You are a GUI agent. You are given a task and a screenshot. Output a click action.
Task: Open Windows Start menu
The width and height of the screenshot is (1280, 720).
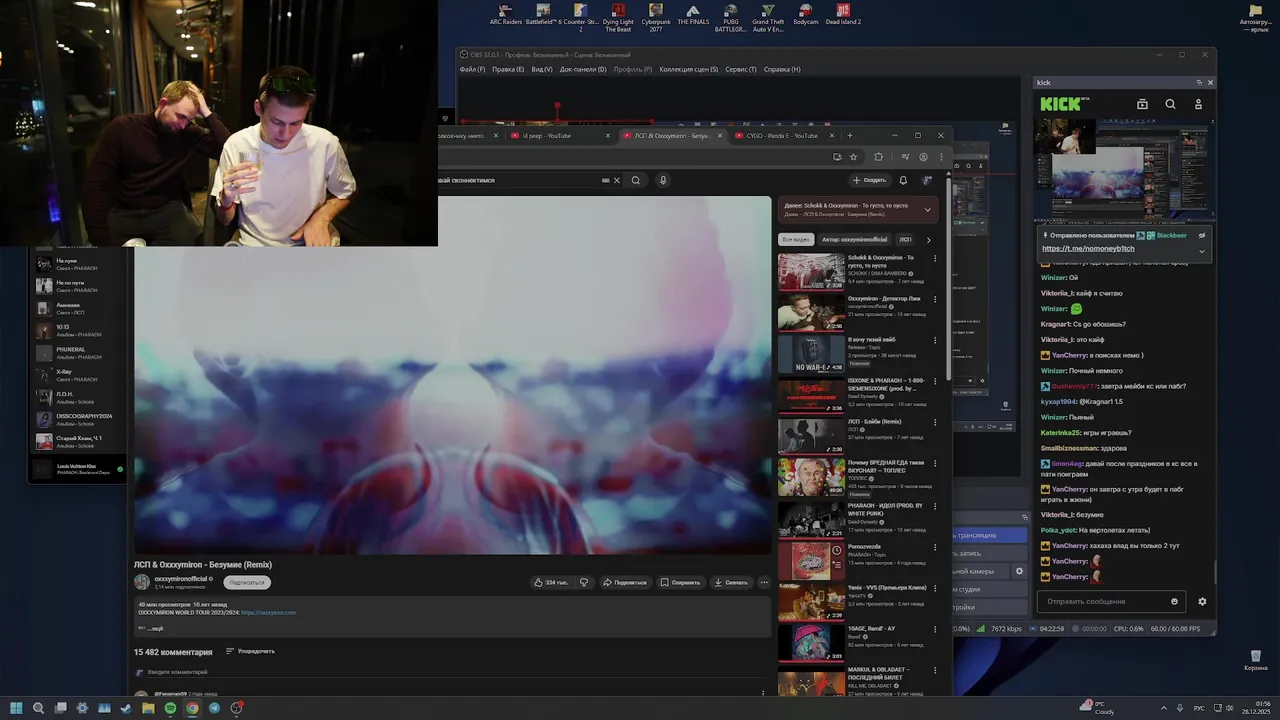click(x=16, y=708)
